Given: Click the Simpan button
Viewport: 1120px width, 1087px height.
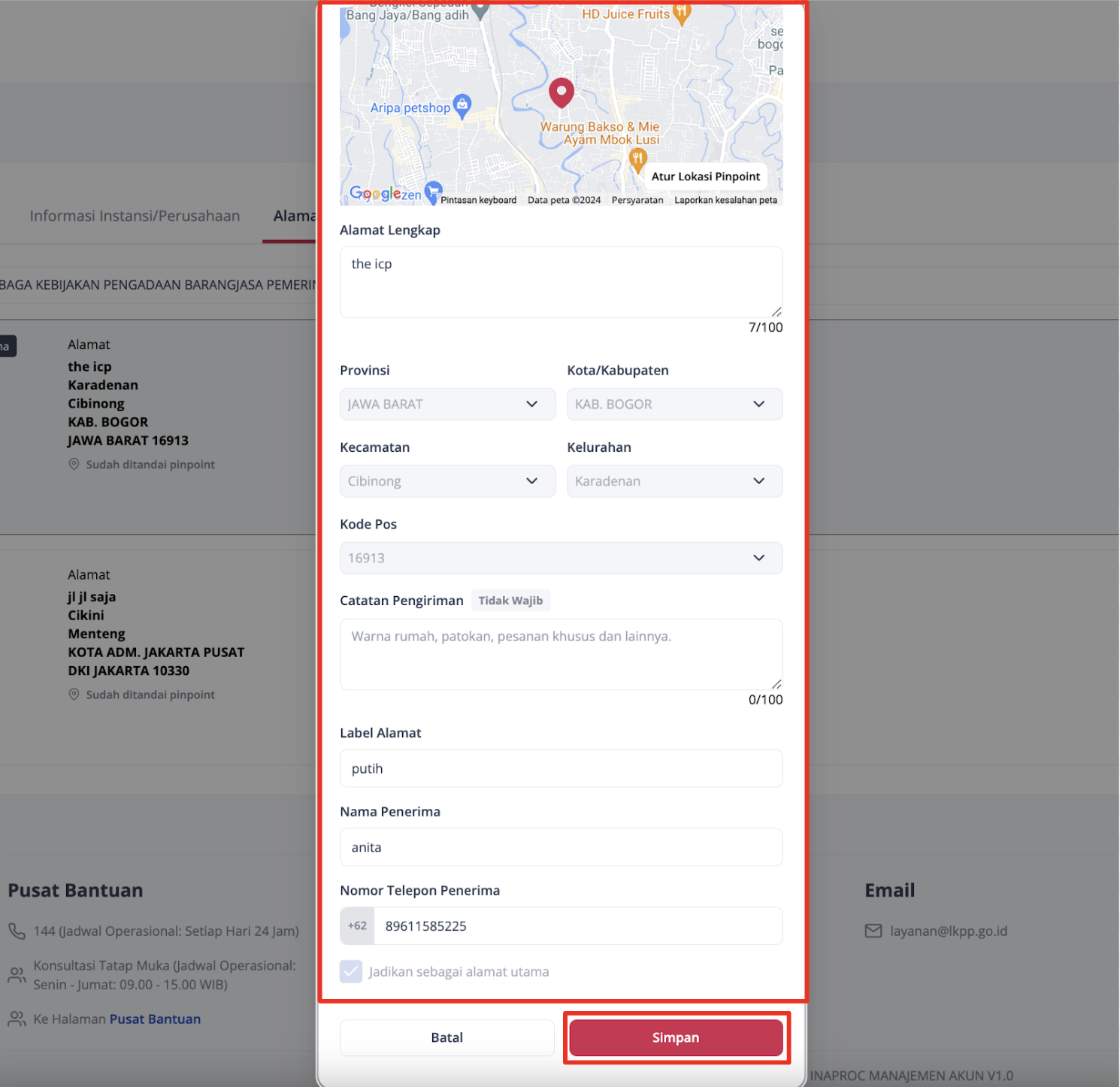Looking at the screenshot, I should [676, 1037].
